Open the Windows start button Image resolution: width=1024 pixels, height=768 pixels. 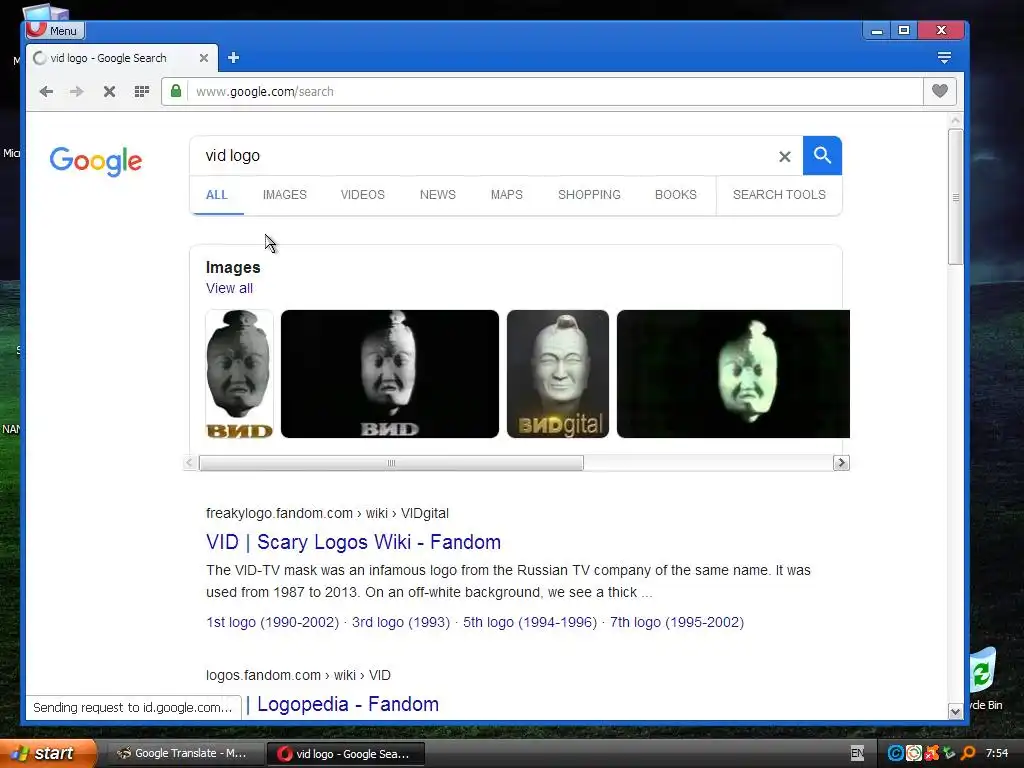pyautogui.click(x=48, y=754)
